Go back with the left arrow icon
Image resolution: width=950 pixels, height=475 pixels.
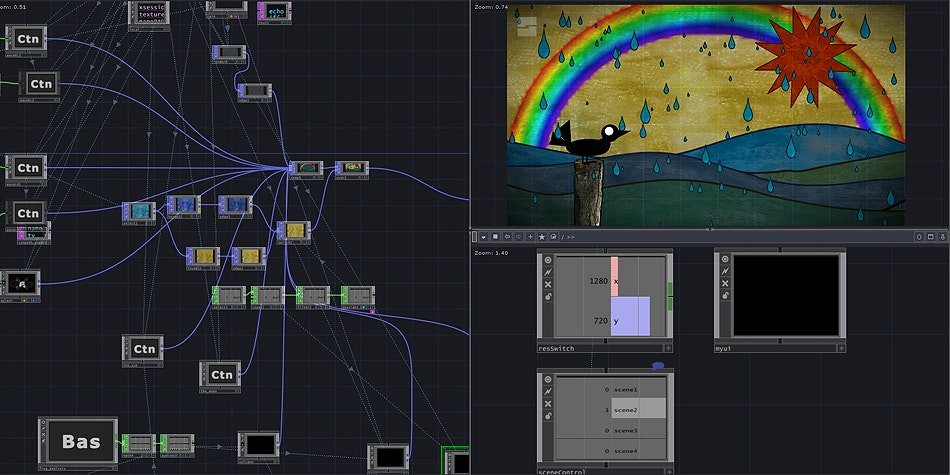[507, 237]
